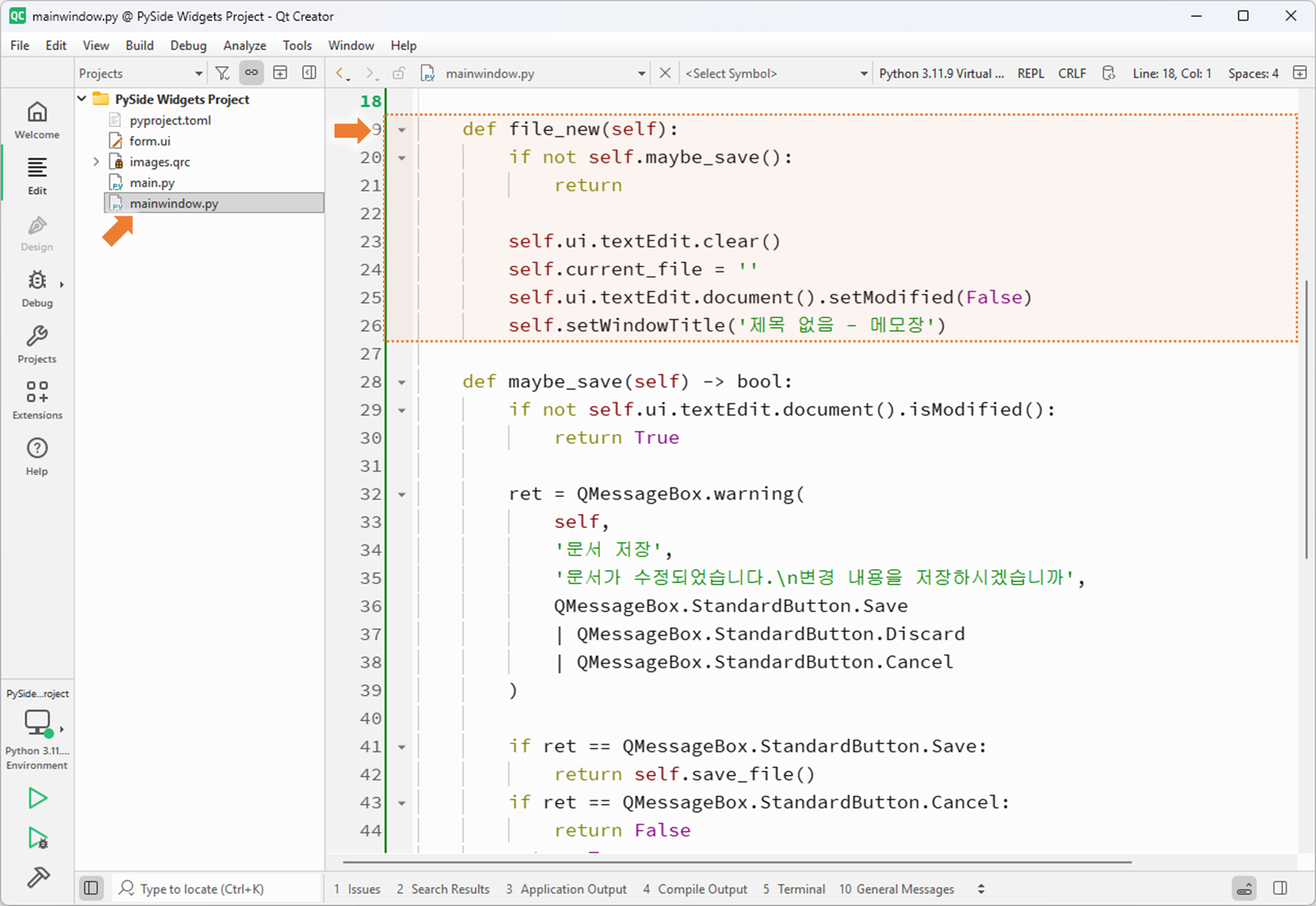Fold QMessageBox.warning call at line 32
The image size is (1316, 906).
(x=402, y=495)
